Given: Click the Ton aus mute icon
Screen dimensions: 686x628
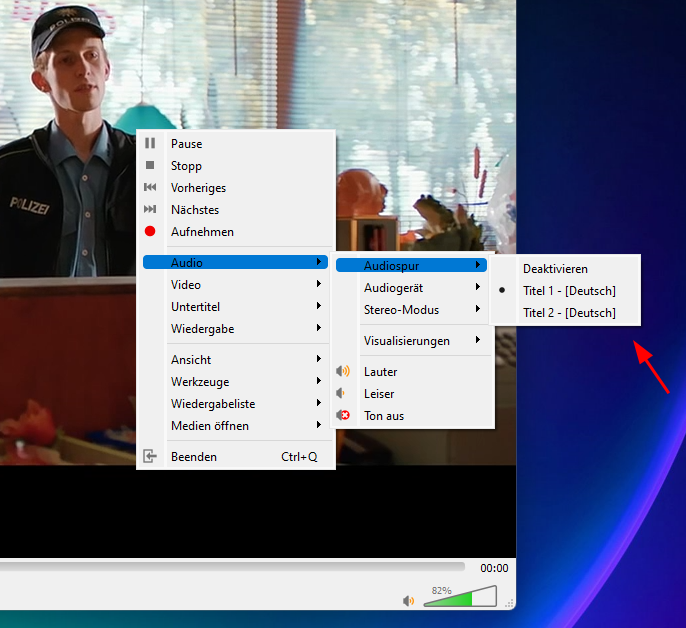Looking at the screenshot, I should pos(343,415).
